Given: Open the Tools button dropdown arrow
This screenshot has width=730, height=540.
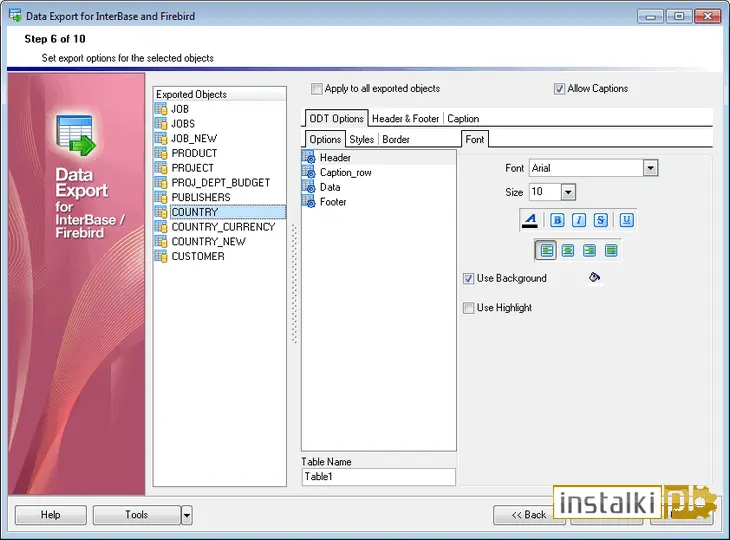Looking at the screenshot, I should (187, 515).
